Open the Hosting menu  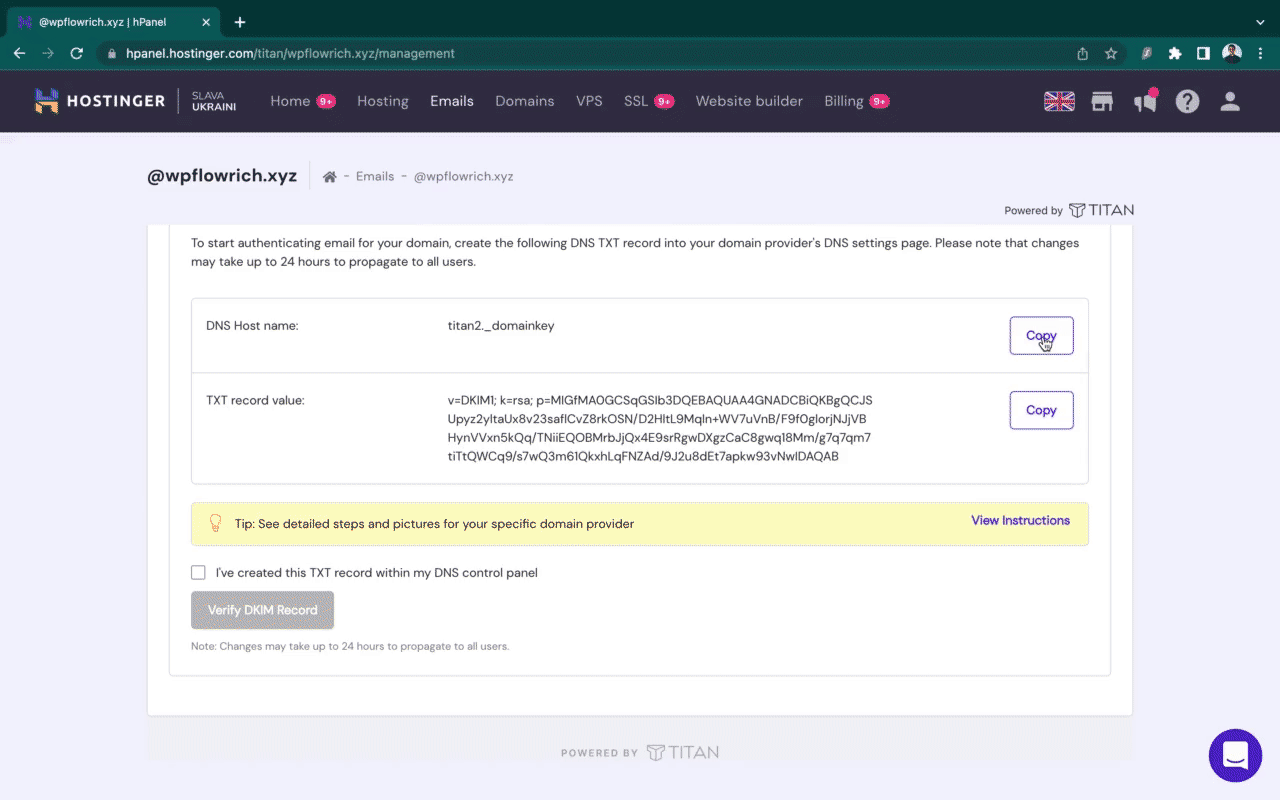click(x=383, y=101)
